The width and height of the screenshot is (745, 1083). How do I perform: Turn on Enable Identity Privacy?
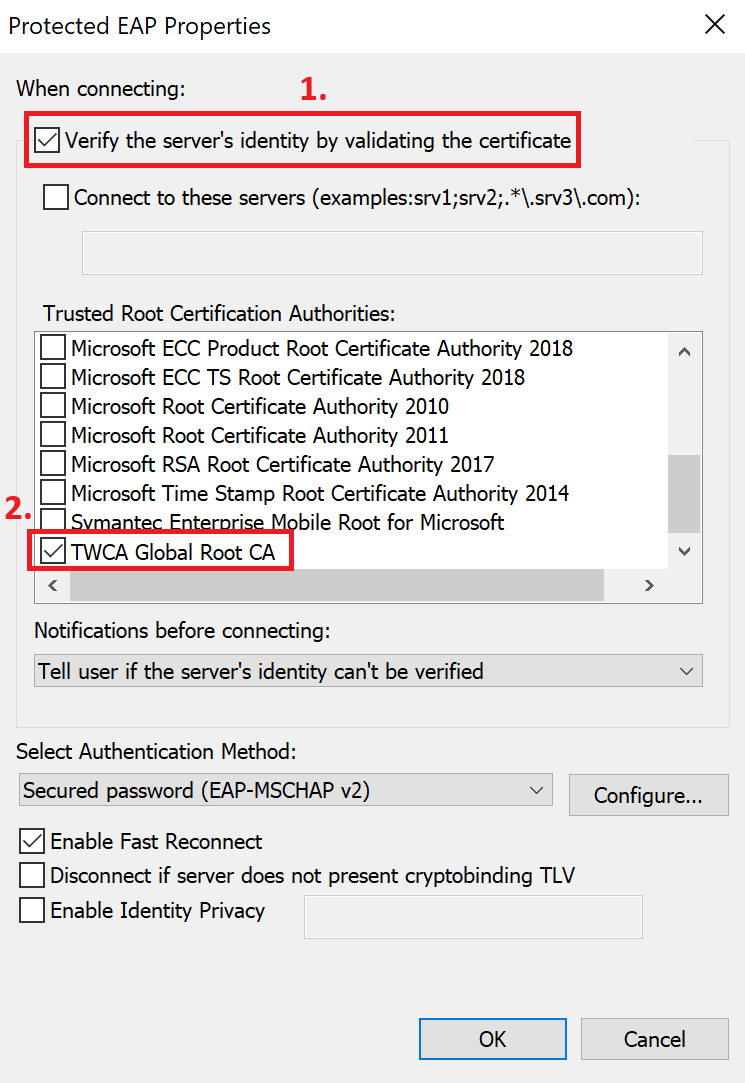pos(31,911)
